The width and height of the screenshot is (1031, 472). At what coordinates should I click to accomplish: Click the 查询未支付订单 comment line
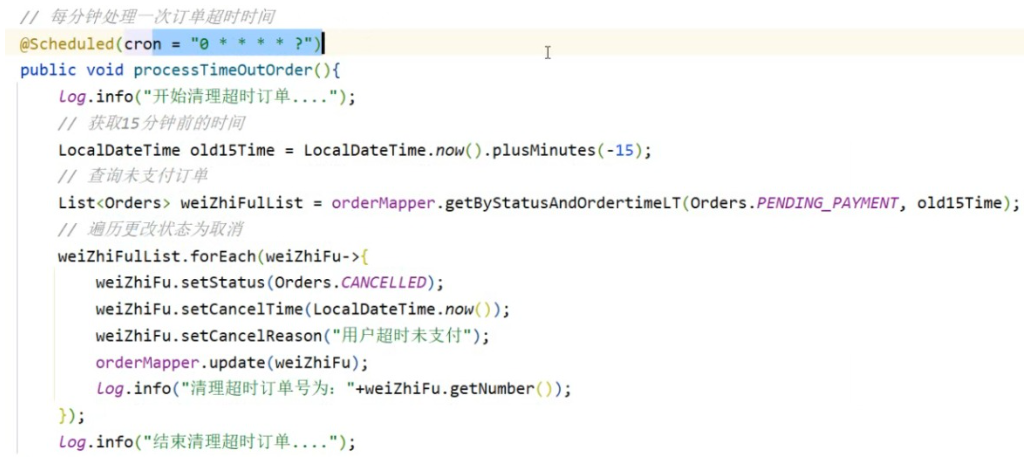(x=133, y=176)
